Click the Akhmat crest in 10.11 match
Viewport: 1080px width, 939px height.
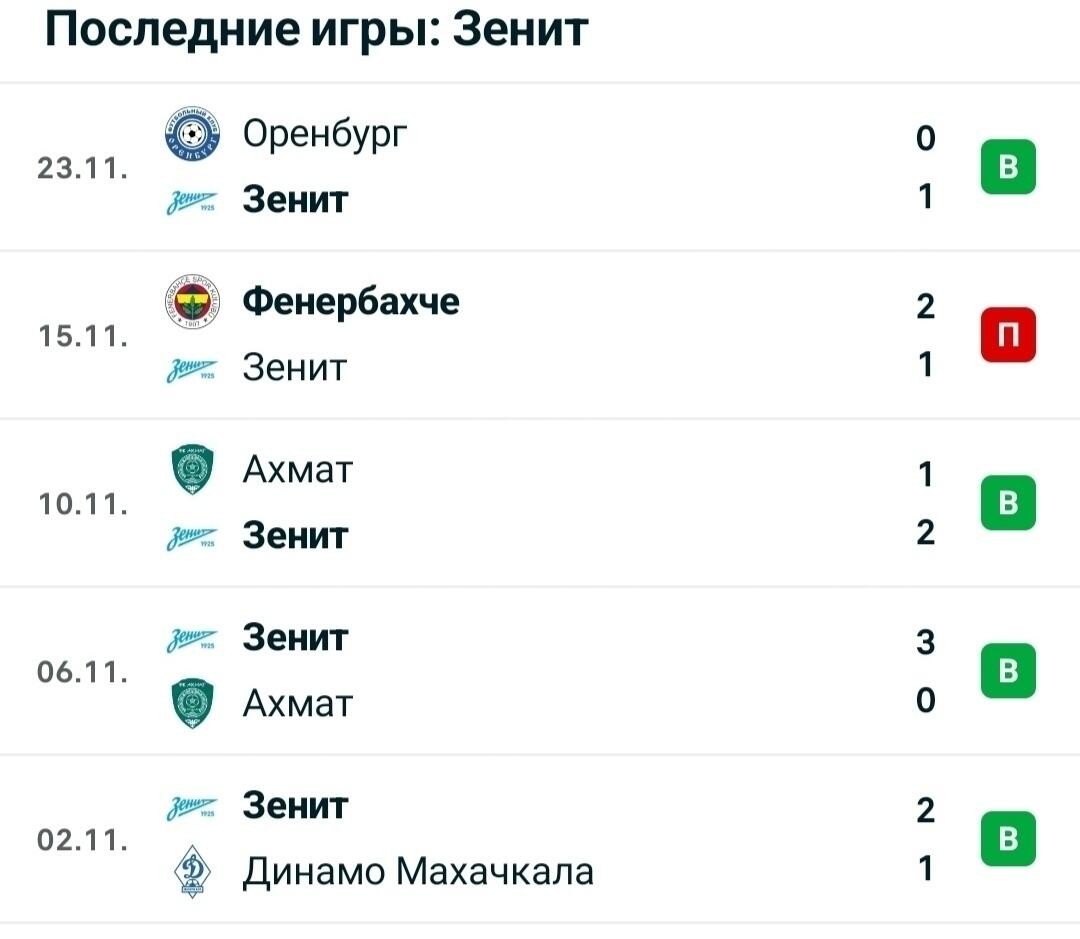pos(192,469)
